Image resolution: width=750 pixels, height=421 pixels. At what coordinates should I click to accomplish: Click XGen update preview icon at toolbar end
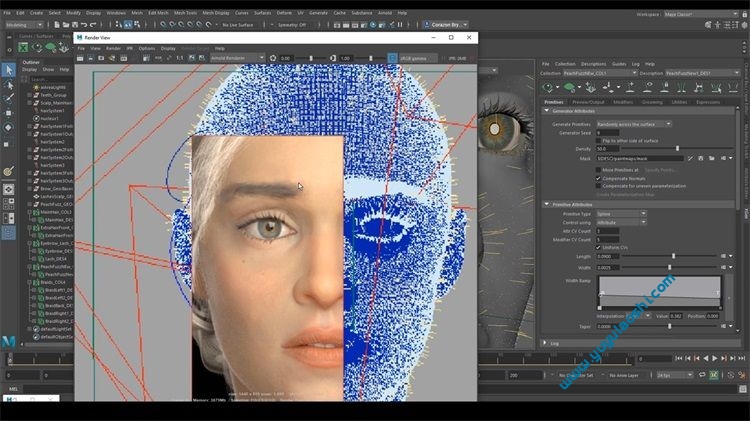point(732,87)
